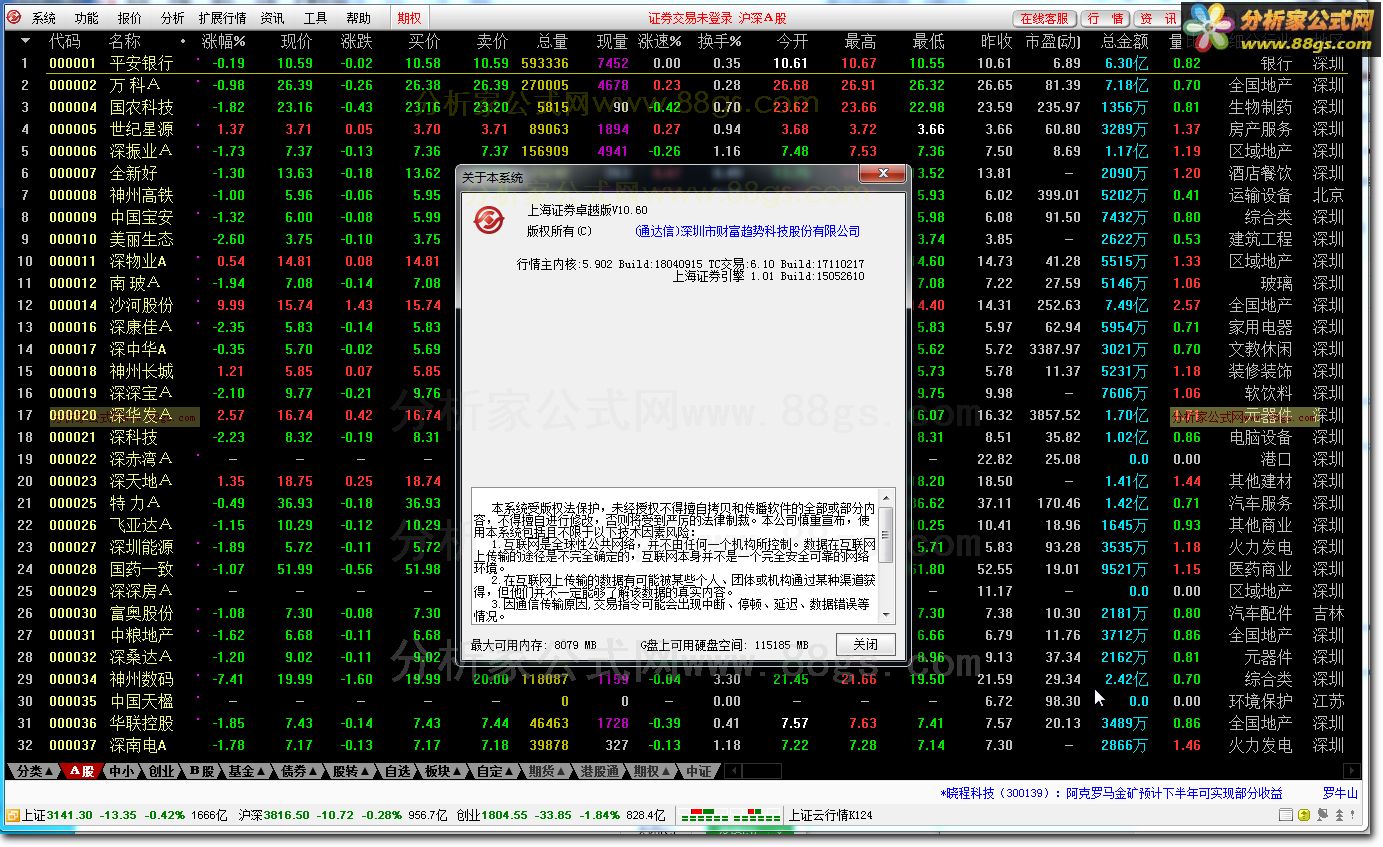The image size is (1383, 847).
Task: Click the 在线客服 button
Action: [1045, 18]
